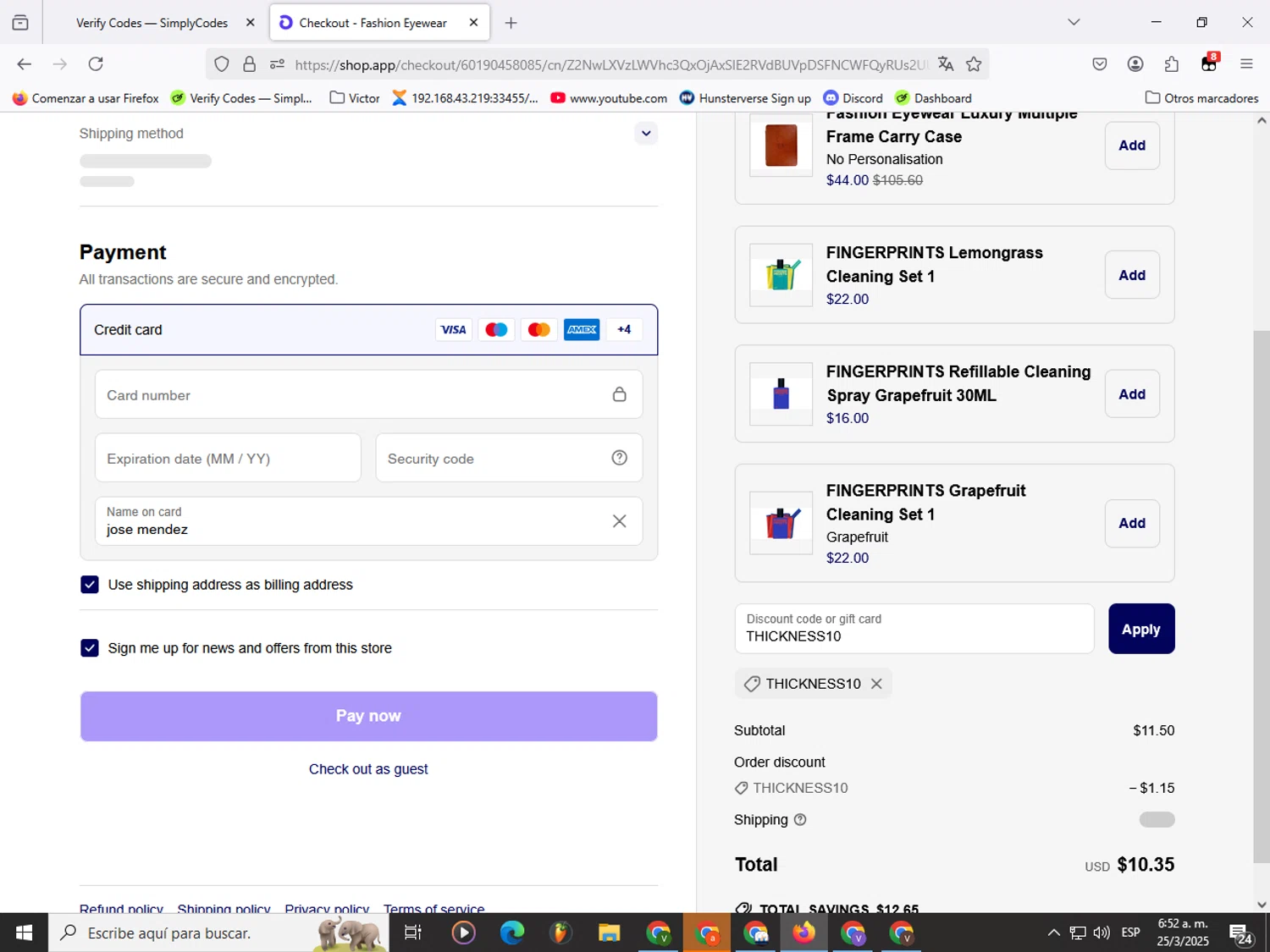The width and height of the screenshot is (1270, 952).
Task: Open Task View on the taskbar
Action: [x=413, y=933]
